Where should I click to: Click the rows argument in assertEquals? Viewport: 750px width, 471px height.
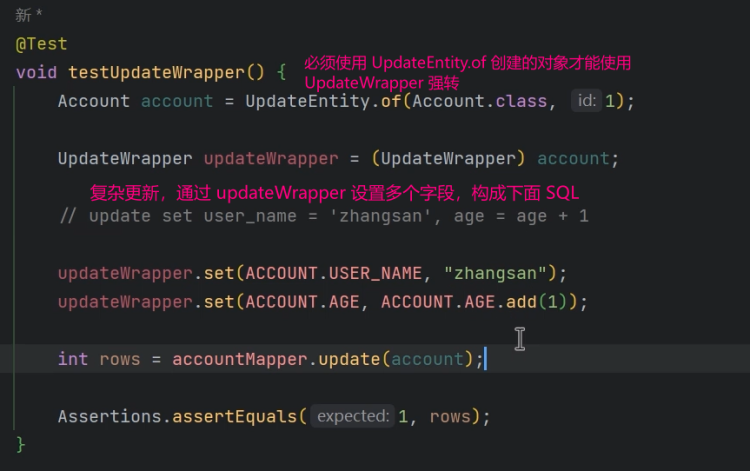[450, 417]
